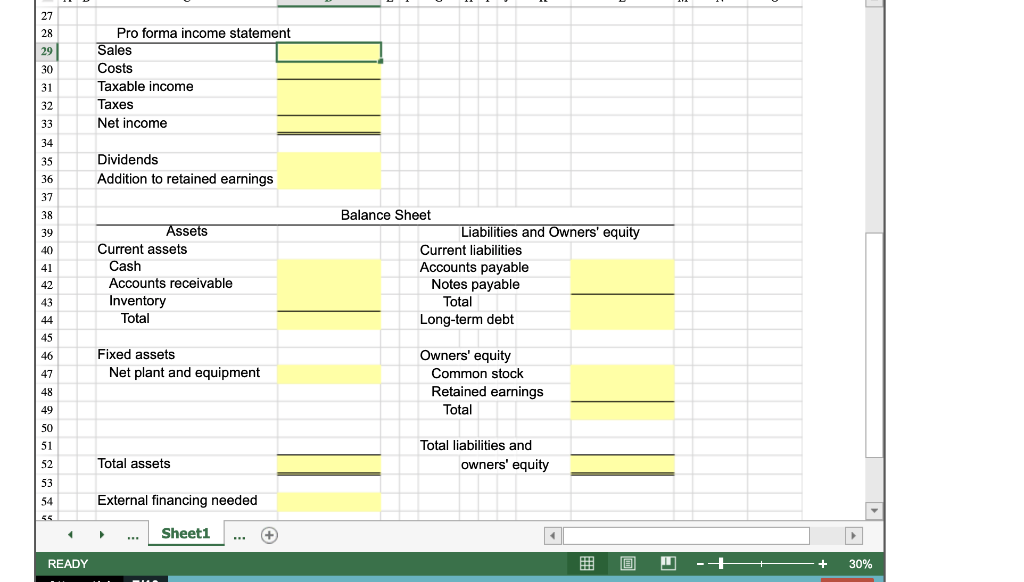Viewport: 1024px width, 582px height.
Task: Select row header 29
Action: click(47, 52)
